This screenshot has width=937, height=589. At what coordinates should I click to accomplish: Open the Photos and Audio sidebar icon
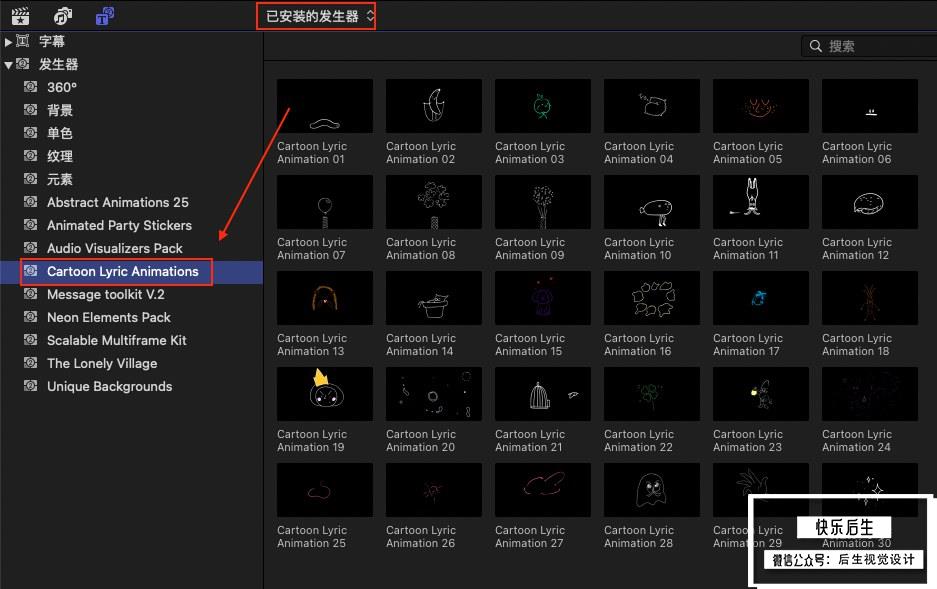63,16
